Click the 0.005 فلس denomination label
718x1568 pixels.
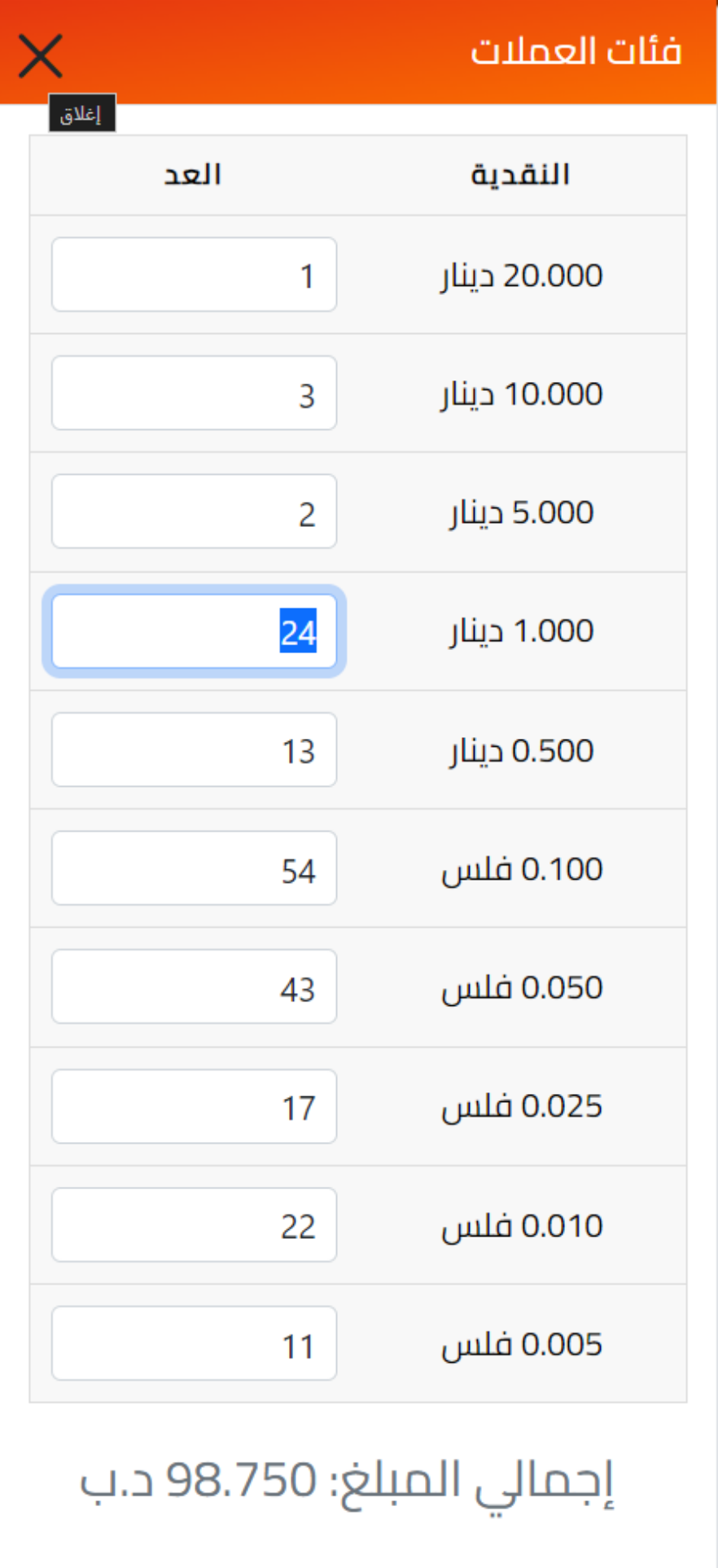pyautogui.click(x=522, y=1345)
